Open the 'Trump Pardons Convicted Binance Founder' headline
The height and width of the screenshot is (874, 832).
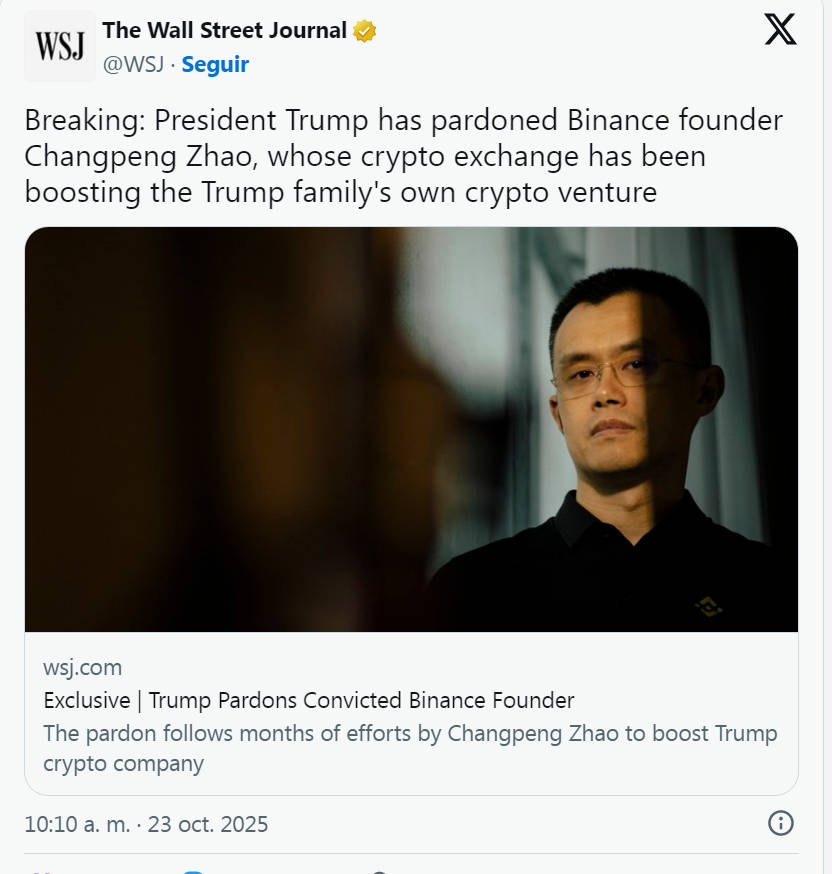(x=361, y=700)
